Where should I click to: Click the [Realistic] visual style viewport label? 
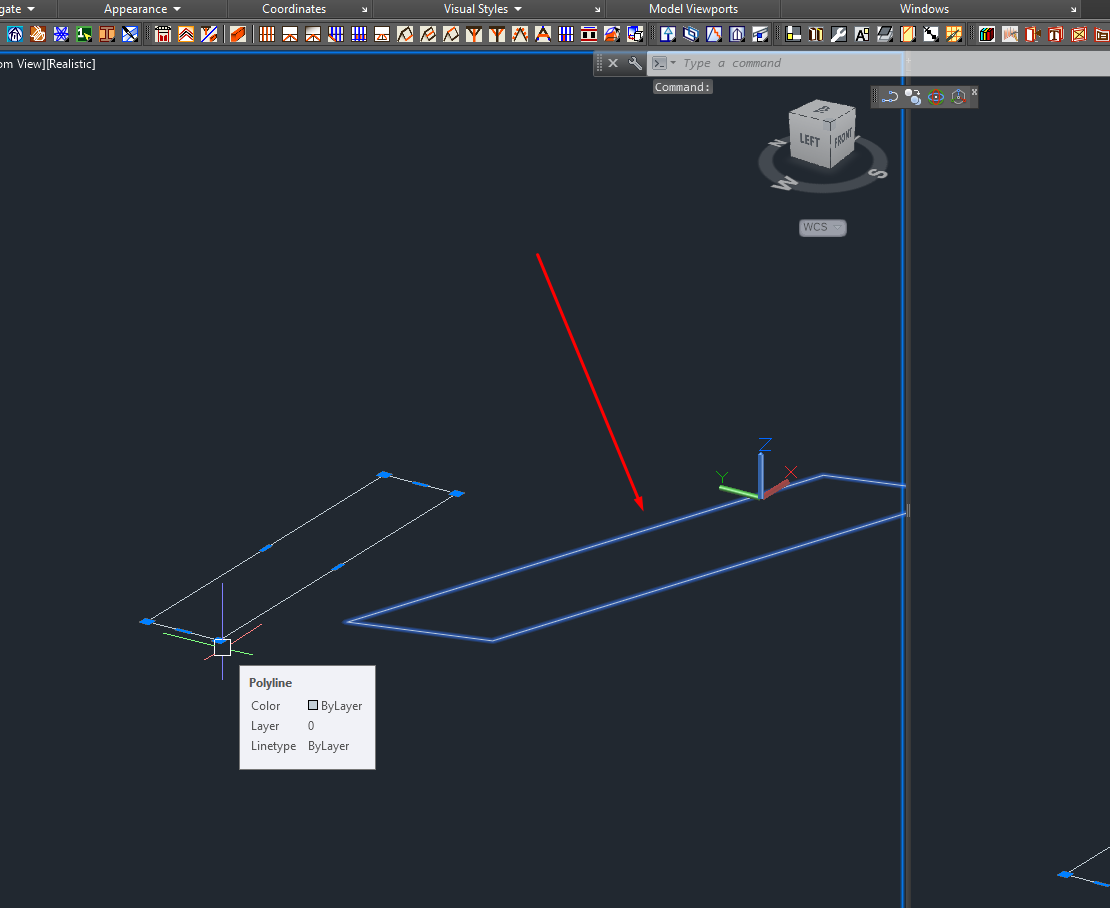(70, 64)
